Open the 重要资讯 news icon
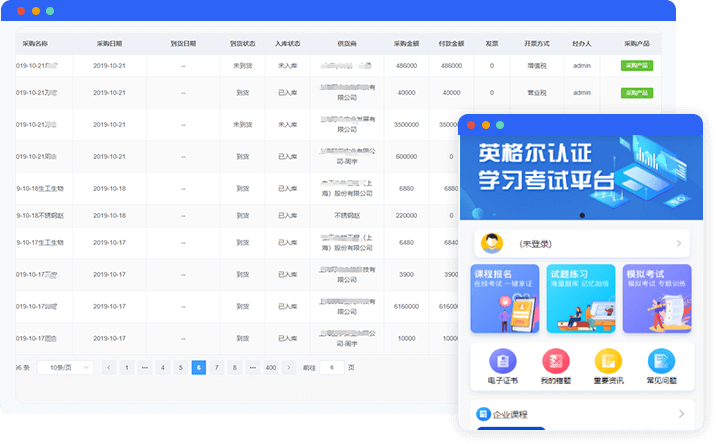The height and width of the screenshot is (444, 716). point(608,362)
